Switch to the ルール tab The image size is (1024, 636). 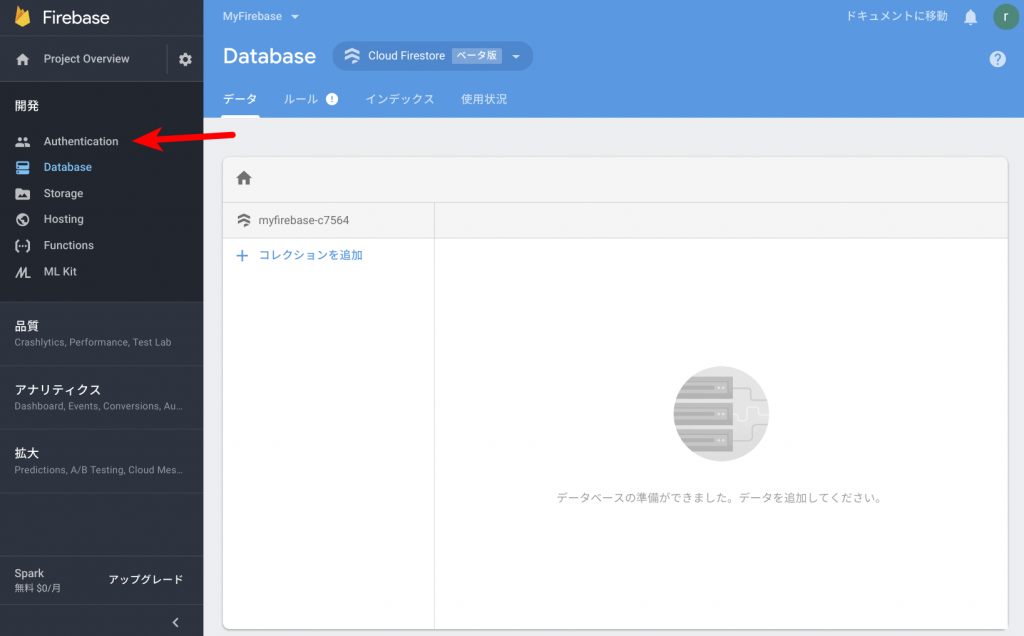pos(299,100)
